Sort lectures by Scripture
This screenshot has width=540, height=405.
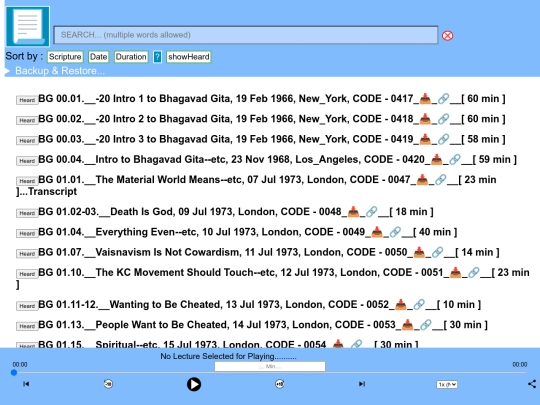(65, 57)
